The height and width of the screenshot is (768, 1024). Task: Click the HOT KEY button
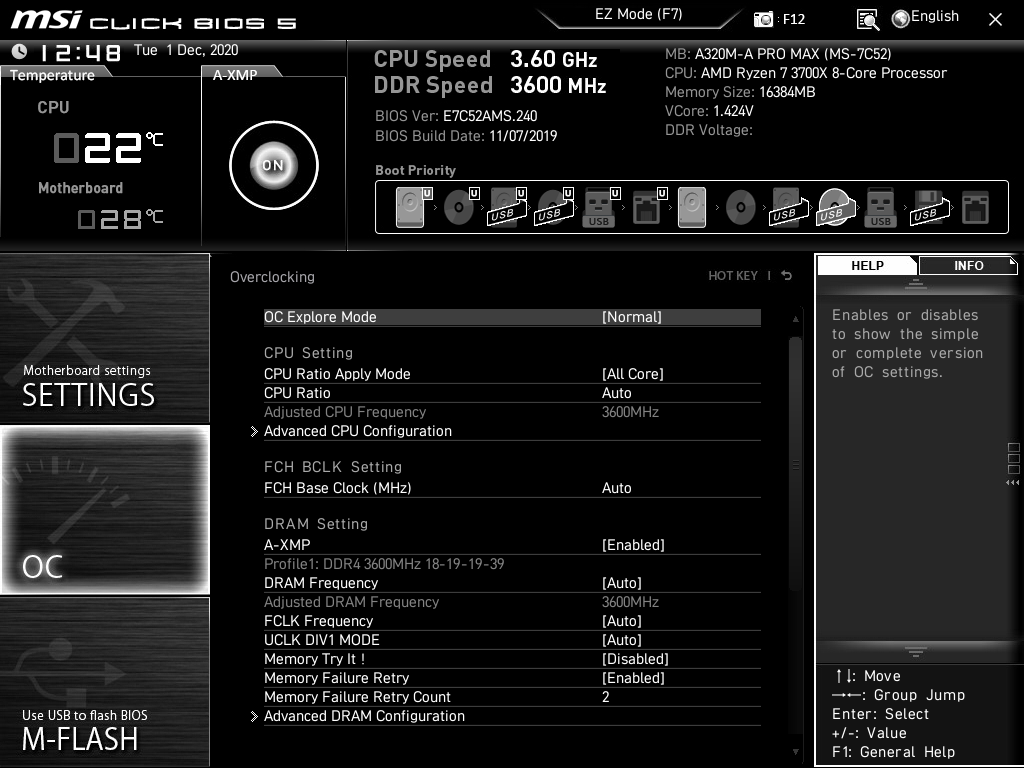(733, 276)
